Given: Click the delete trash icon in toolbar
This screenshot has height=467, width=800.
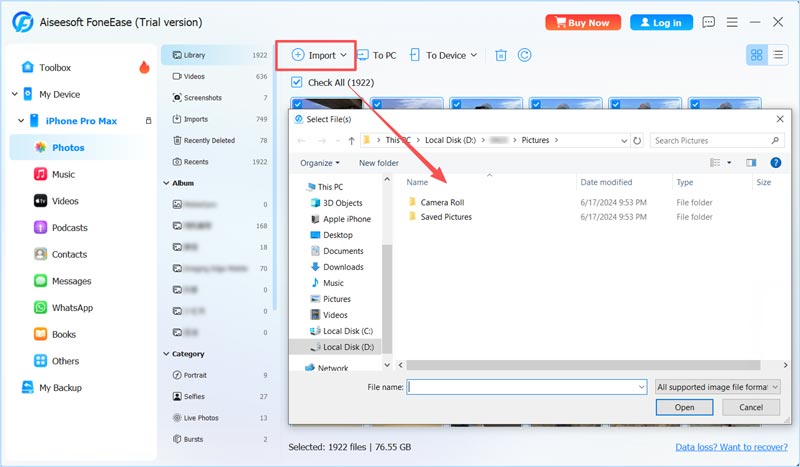Looking at the screenshot, I should [501, 55].
